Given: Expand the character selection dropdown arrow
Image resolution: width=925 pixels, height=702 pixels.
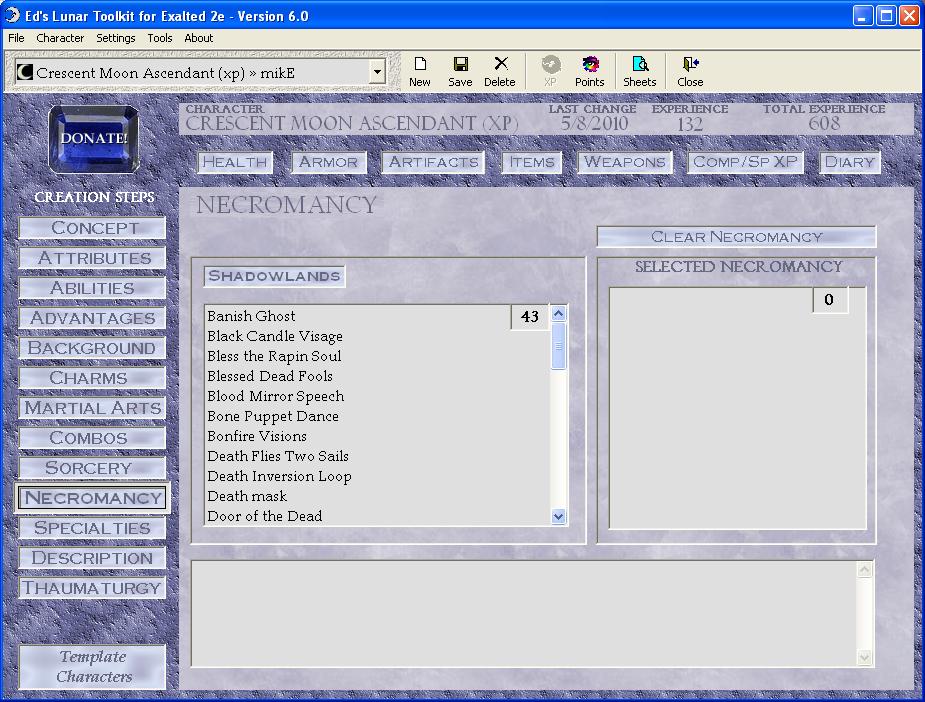Looking at the screenshot, I should click(x=377, y=73).
